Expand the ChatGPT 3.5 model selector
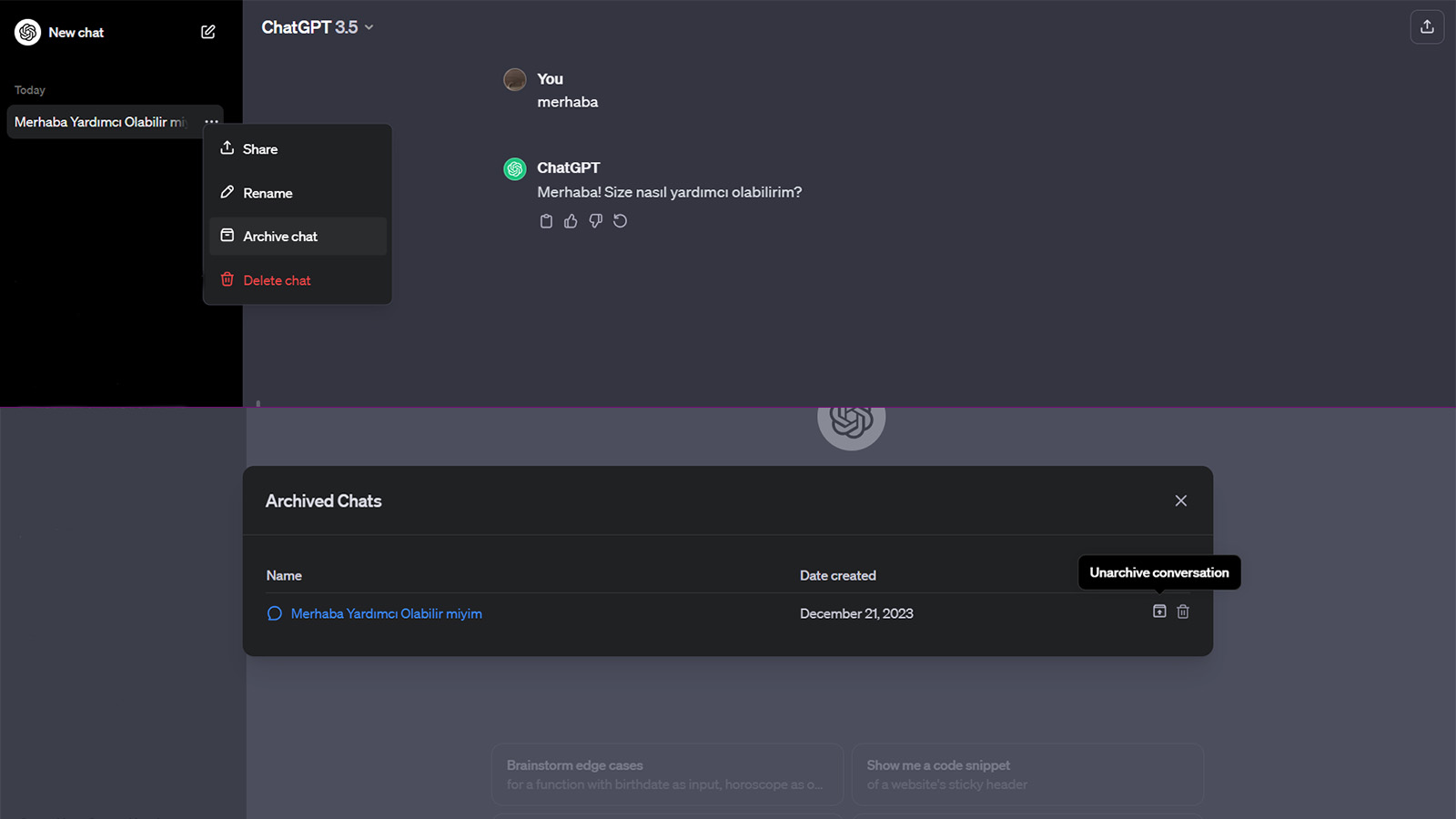The width and height of the screenshot is (1456, 819). click(x=318, y=27)
